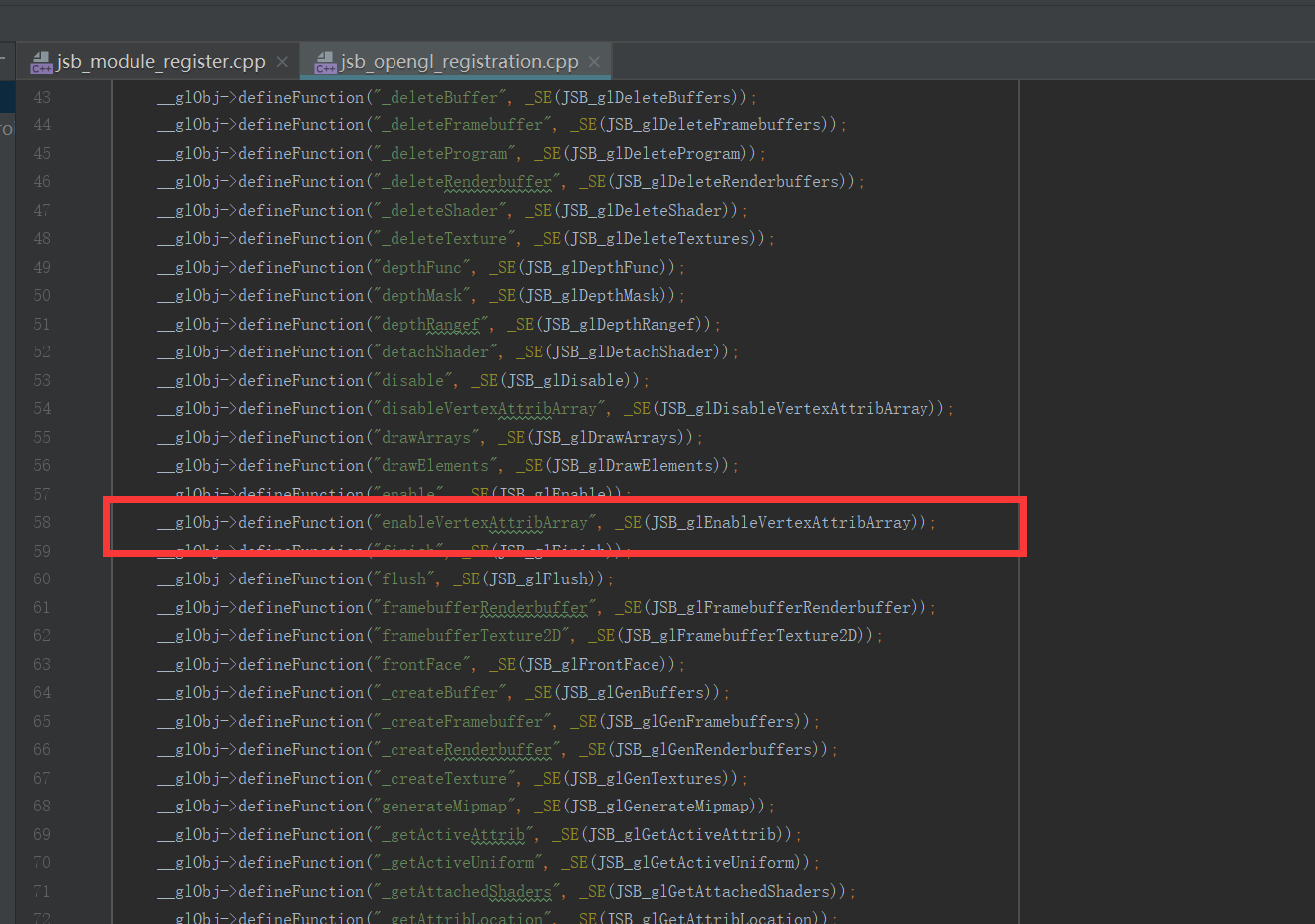Click line number 58 in the gutter
1315x924 pixels.
click(42, 523)
